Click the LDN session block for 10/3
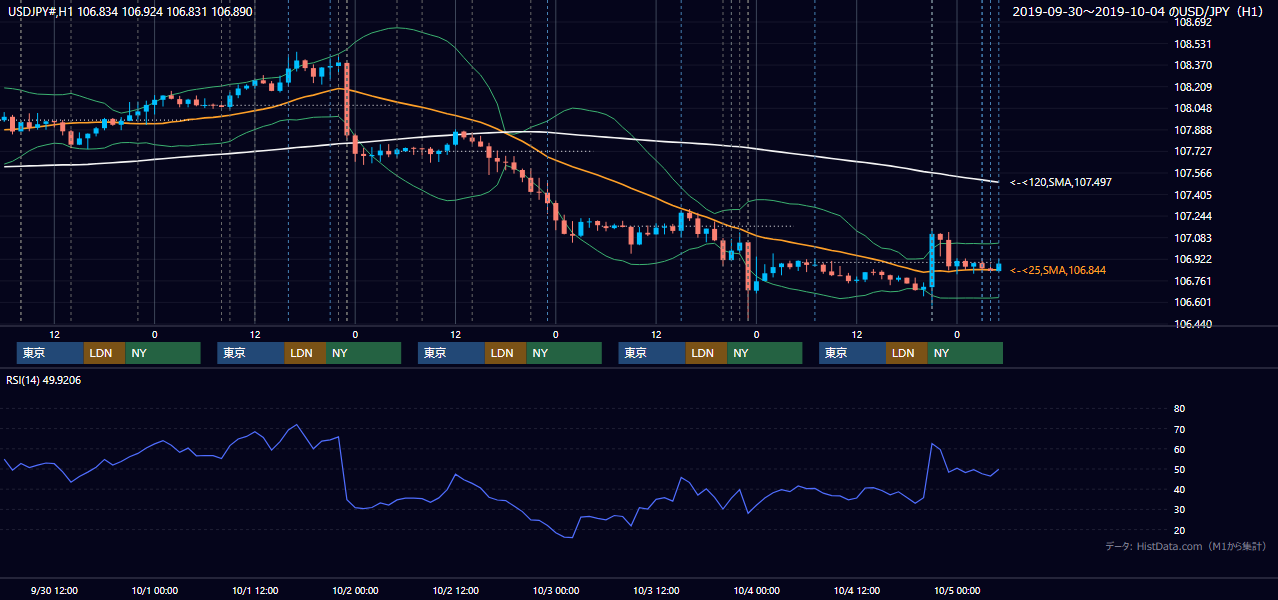 [x=707, y=353]
